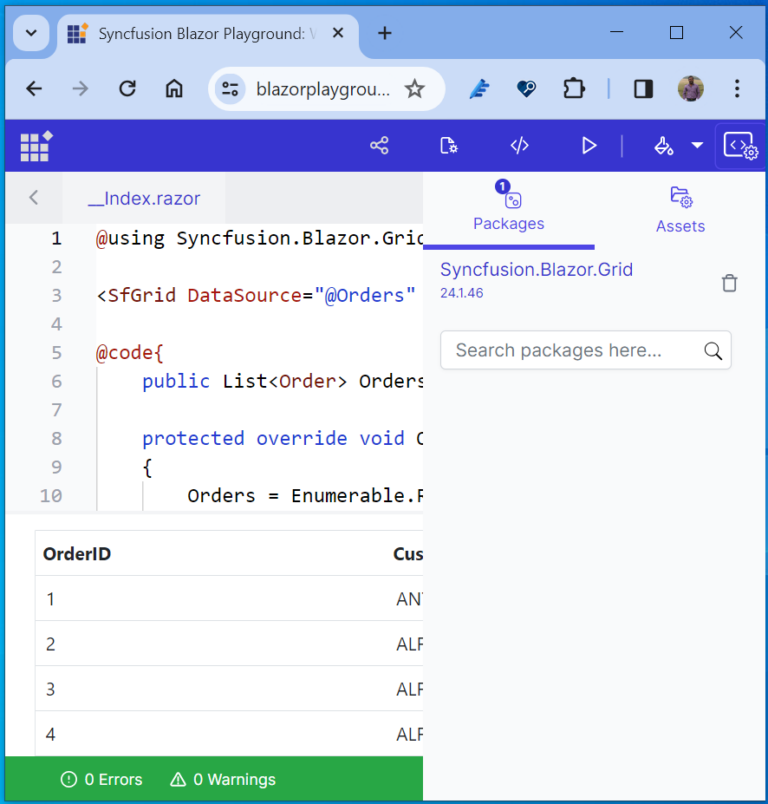Open the browser profile avatar

690,89
